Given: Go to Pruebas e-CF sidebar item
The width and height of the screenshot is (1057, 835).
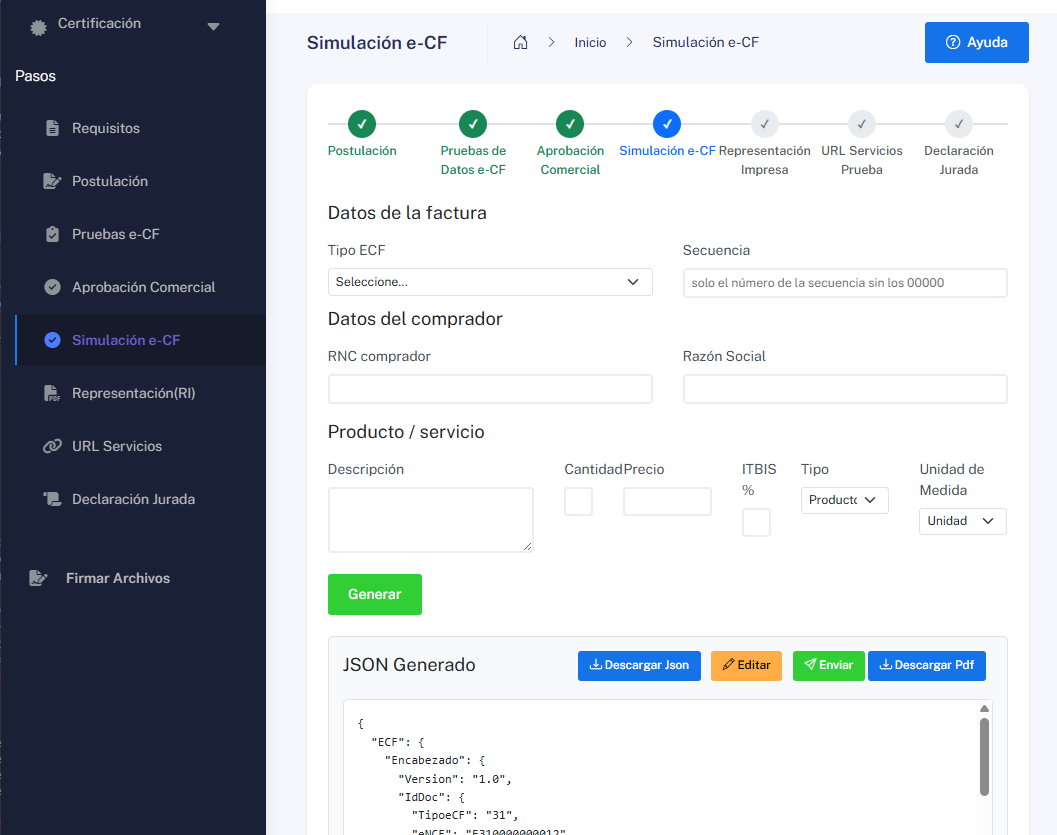Looking at the screenshot, I should 116,234.
